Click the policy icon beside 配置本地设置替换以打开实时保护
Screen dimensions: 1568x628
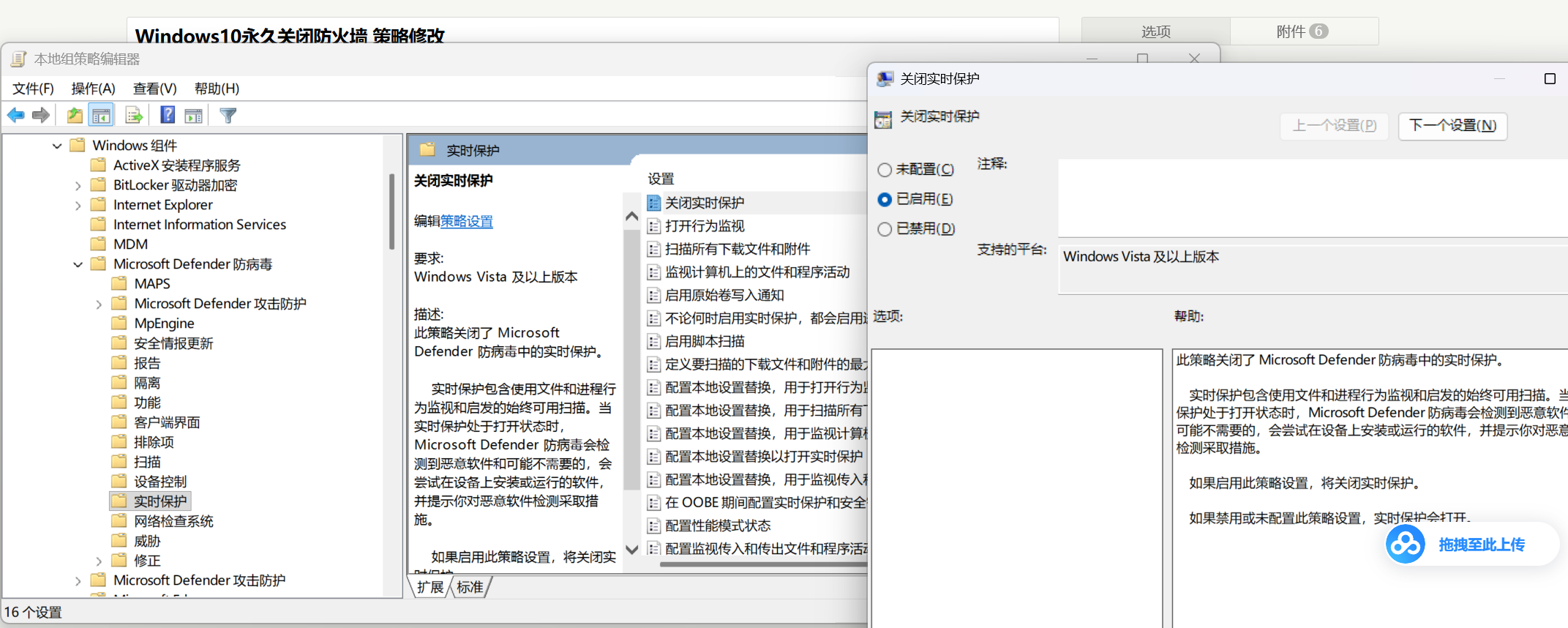(x=654, y=457)
